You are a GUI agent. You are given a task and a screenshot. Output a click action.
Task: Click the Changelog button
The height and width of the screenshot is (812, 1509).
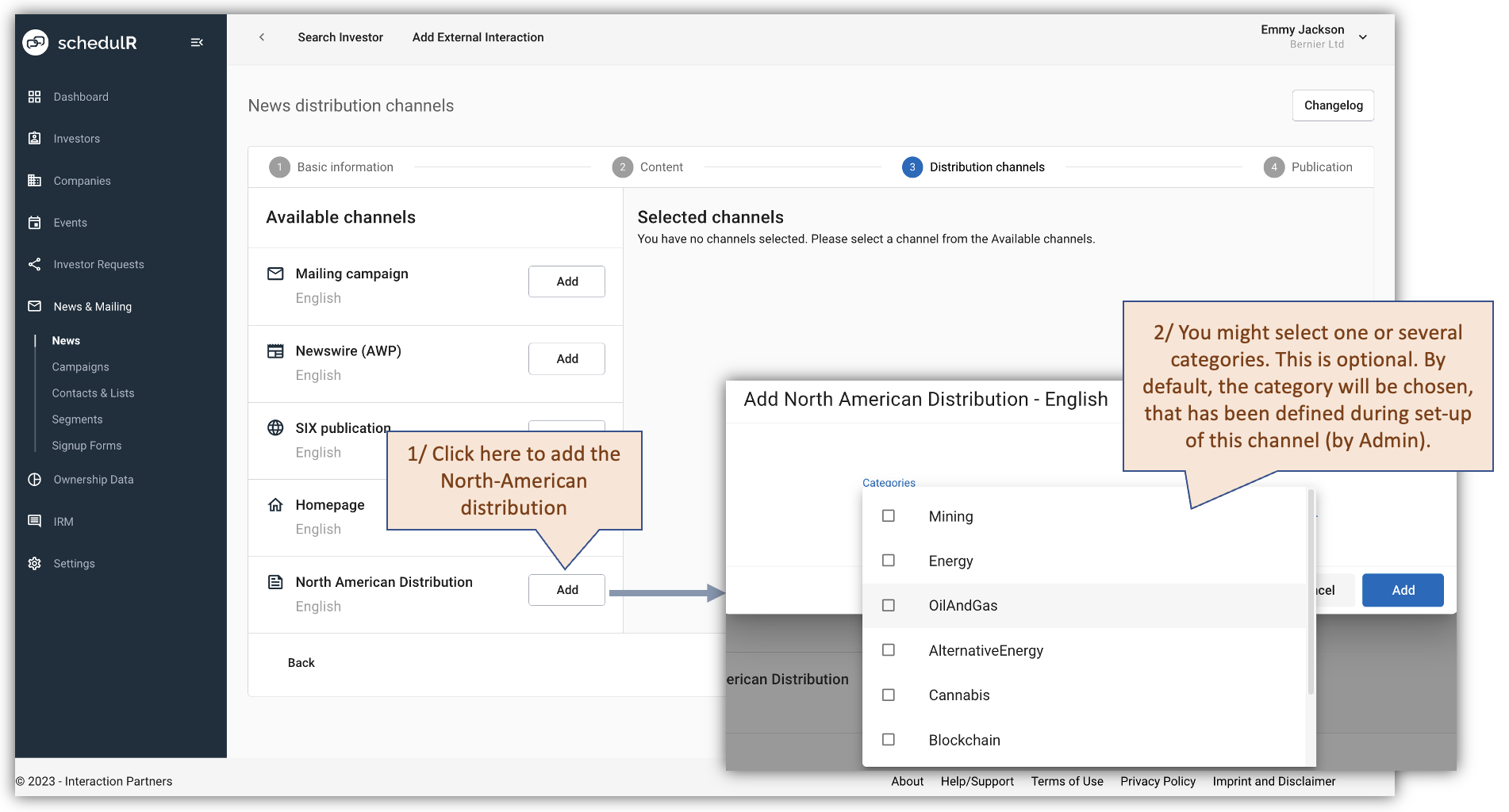coord(1332,105)
